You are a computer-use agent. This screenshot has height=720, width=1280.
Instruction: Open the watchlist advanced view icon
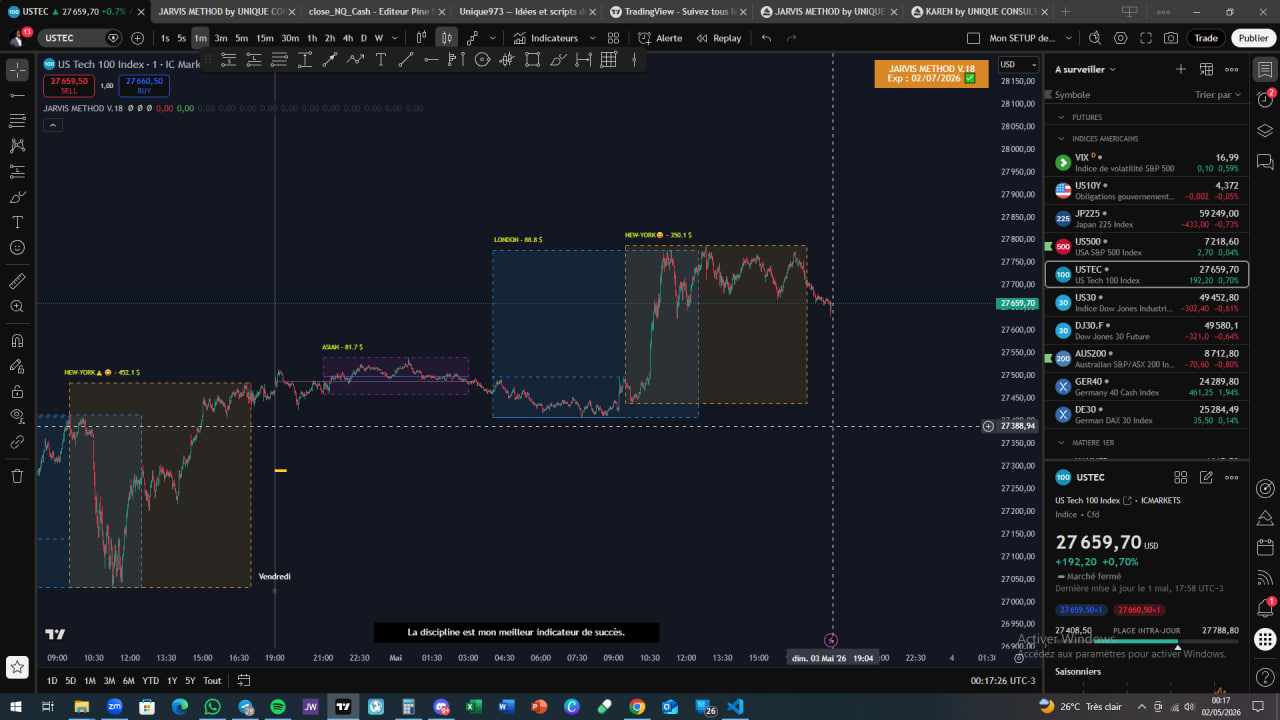coord(1206,69)
